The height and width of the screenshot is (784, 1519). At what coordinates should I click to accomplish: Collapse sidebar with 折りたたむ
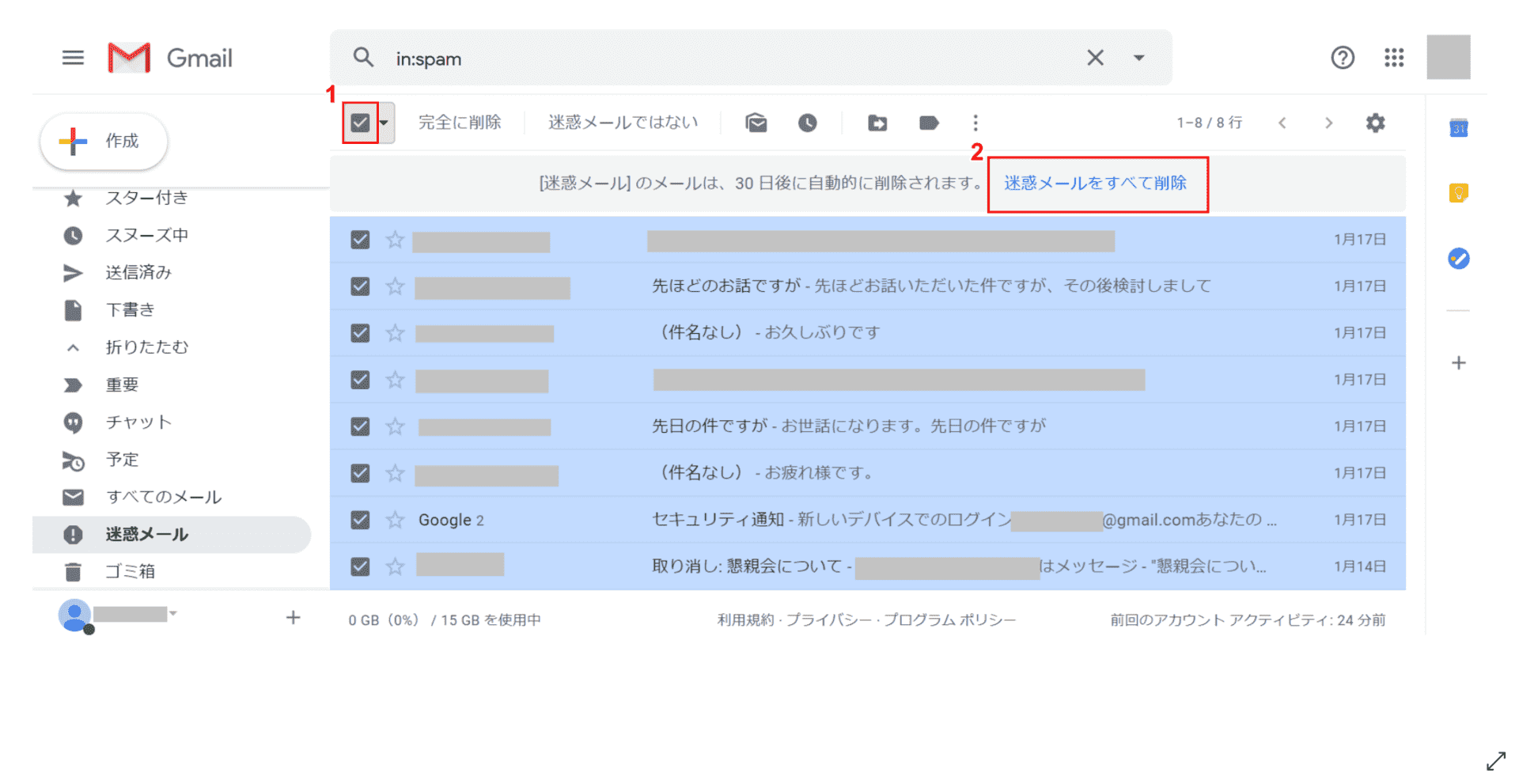[x=147, y=347]
